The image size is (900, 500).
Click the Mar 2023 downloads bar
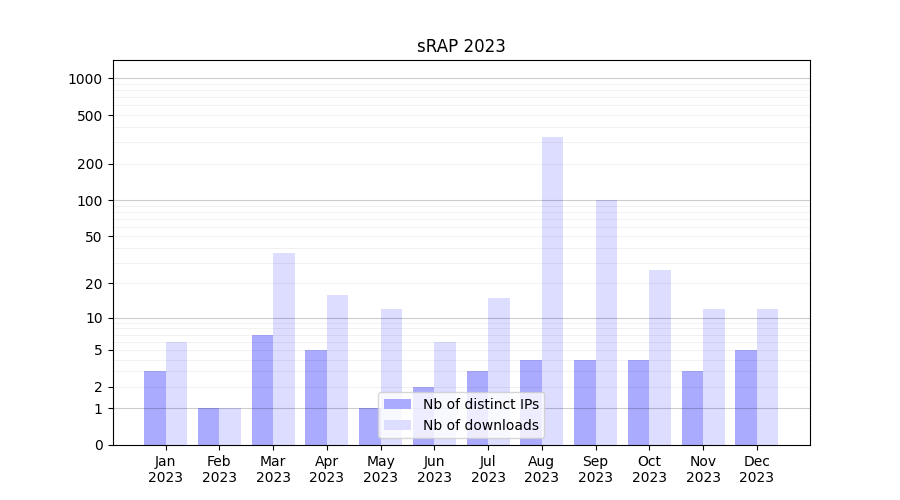(x=284, y=348)
